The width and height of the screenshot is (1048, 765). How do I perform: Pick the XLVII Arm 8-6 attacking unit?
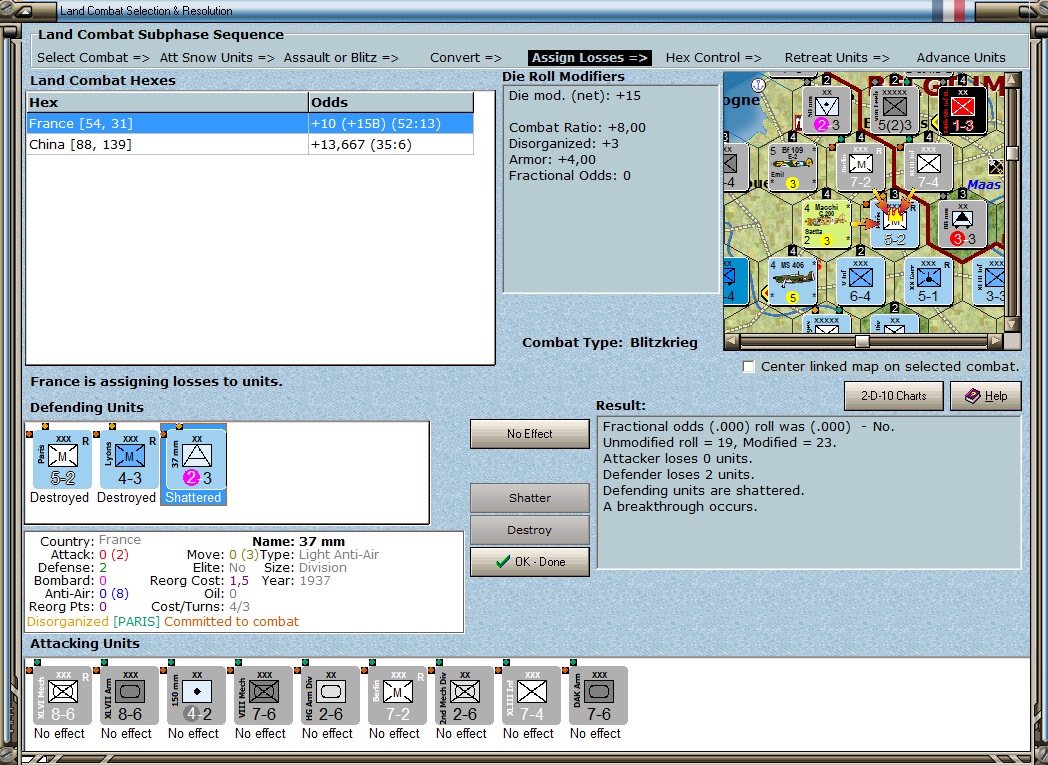(x=129, y=696)
